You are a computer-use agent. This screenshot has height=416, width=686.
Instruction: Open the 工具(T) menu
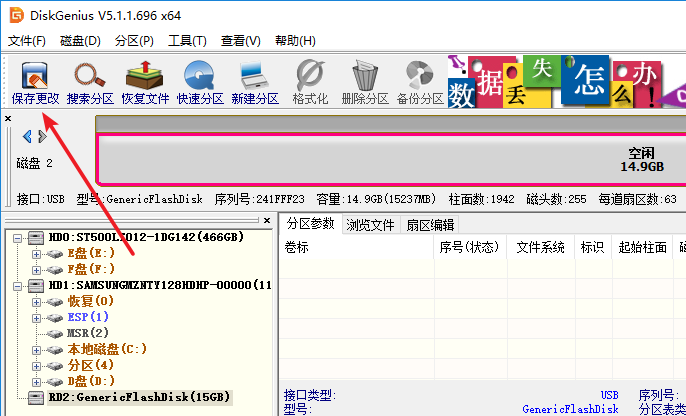click(x=187, y=41)
